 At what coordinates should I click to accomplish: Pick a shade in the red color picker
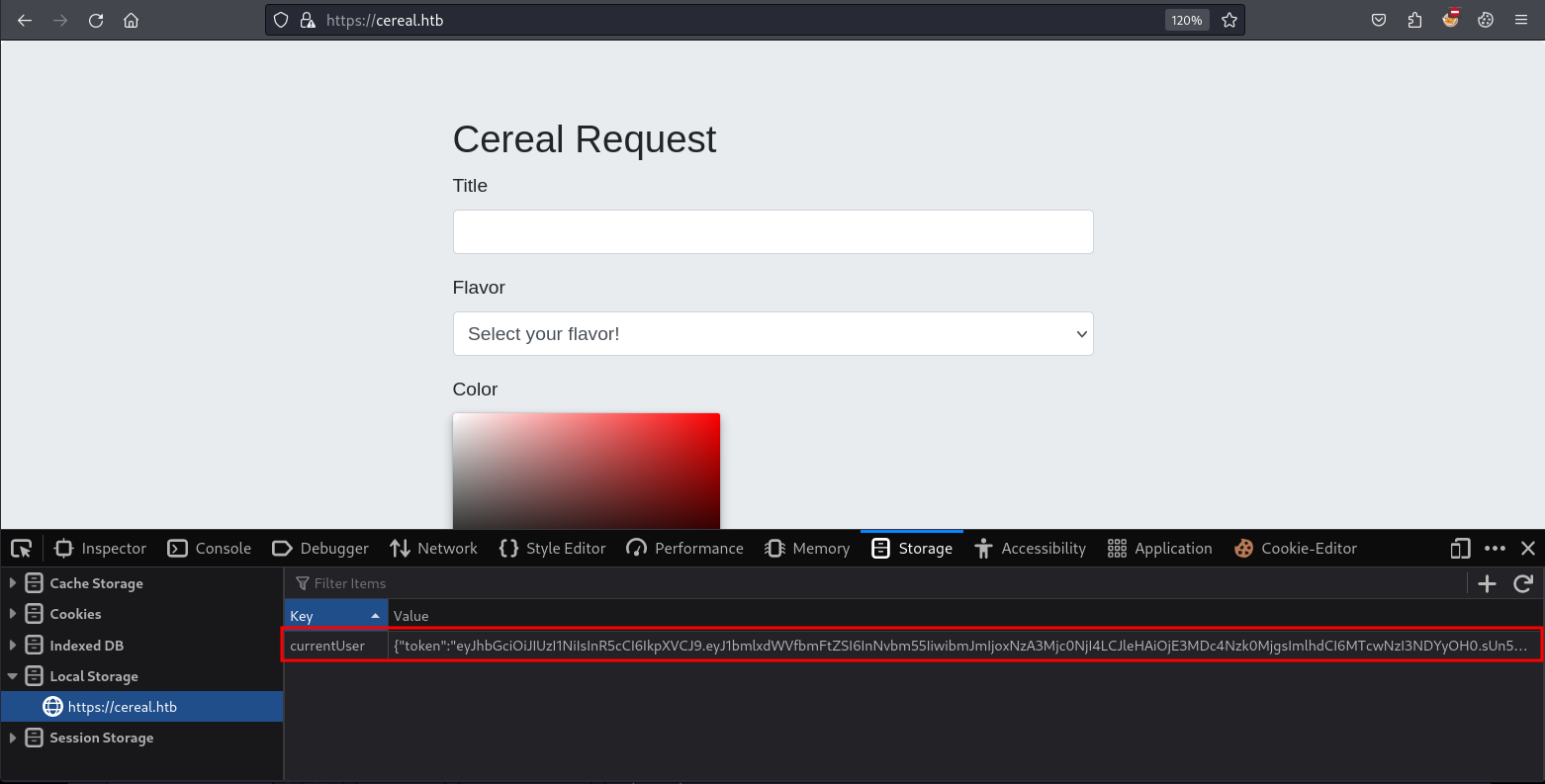click(586, 470)
